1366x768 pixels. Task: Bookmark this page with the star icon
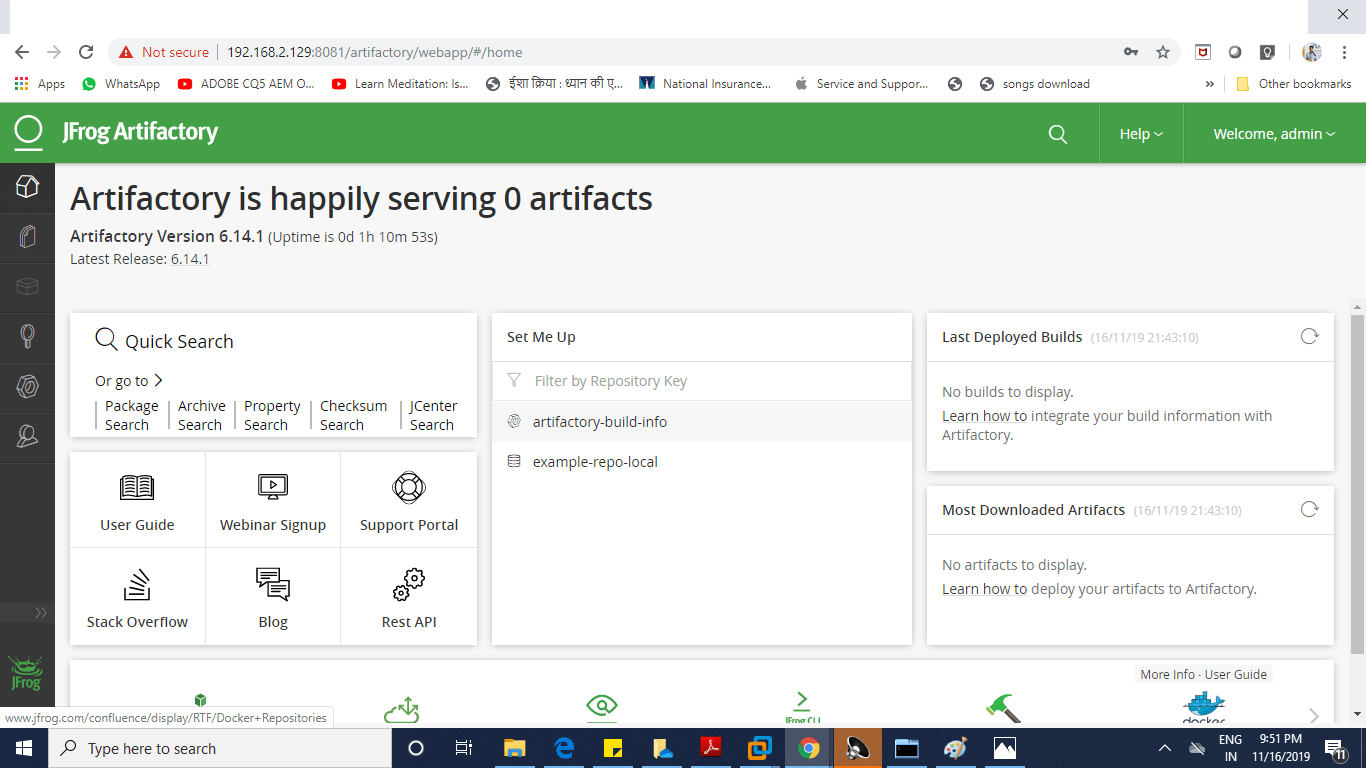click(x=1163, y=52)
